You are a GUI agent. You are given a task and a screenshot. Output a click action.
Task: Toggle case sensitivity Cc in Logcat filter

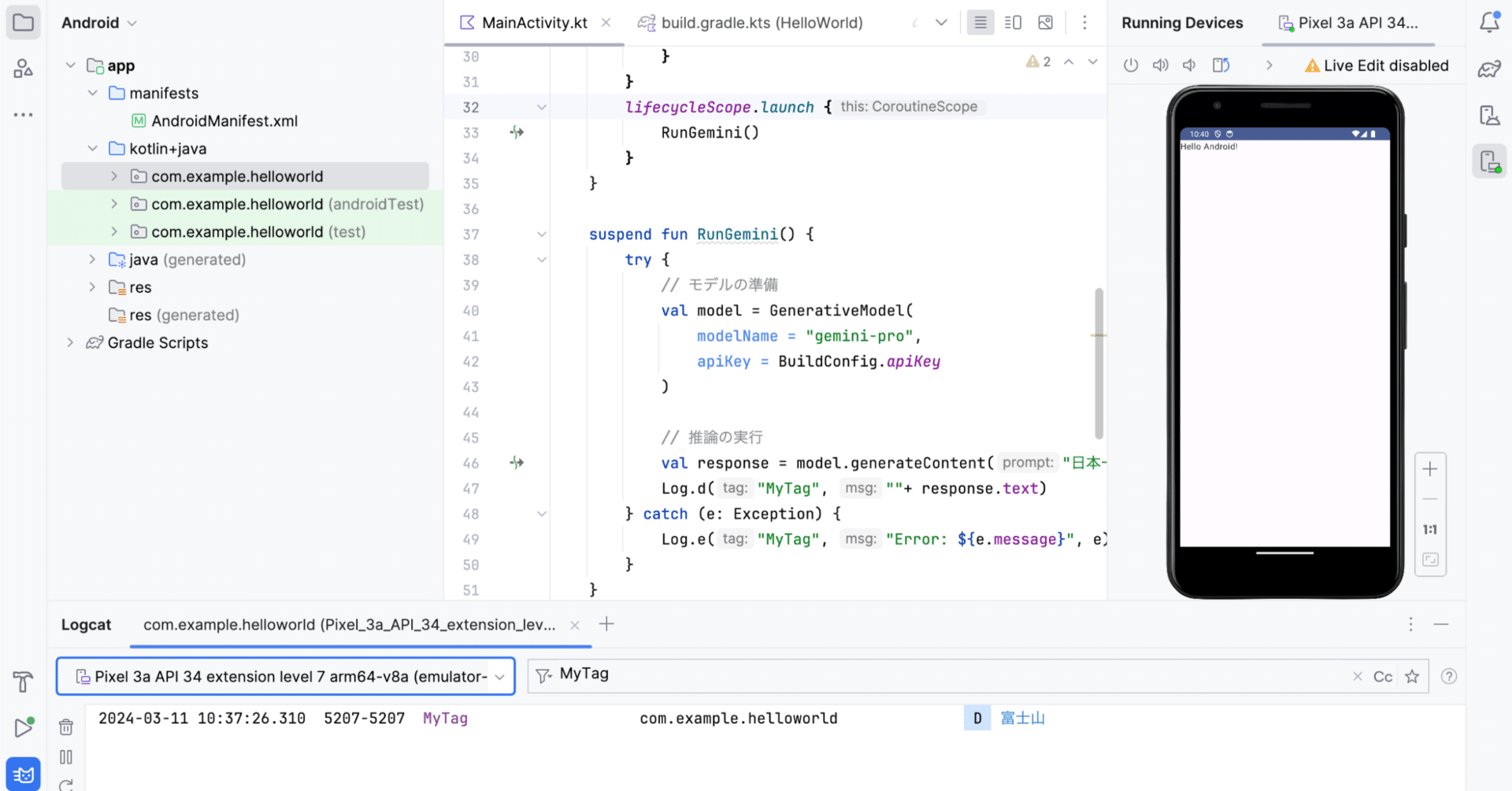pos(1383,676)
